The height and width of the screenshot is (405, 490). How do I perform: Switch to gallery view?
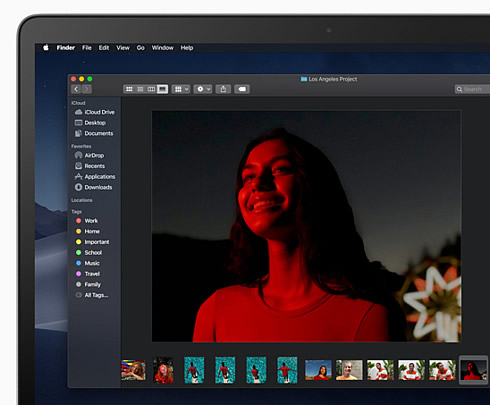[162, 89]
